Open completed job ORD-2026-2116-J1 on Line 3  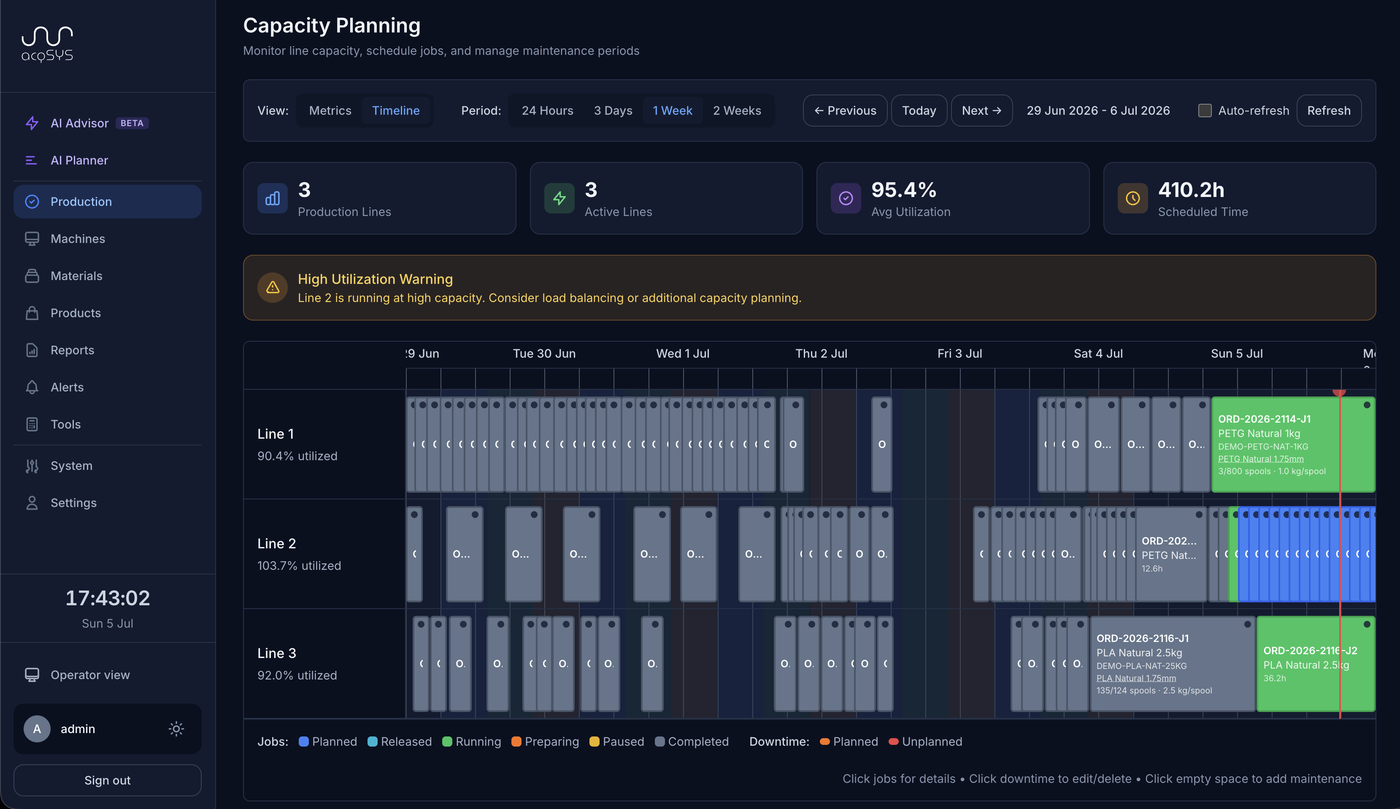(x=1172, y=664)
